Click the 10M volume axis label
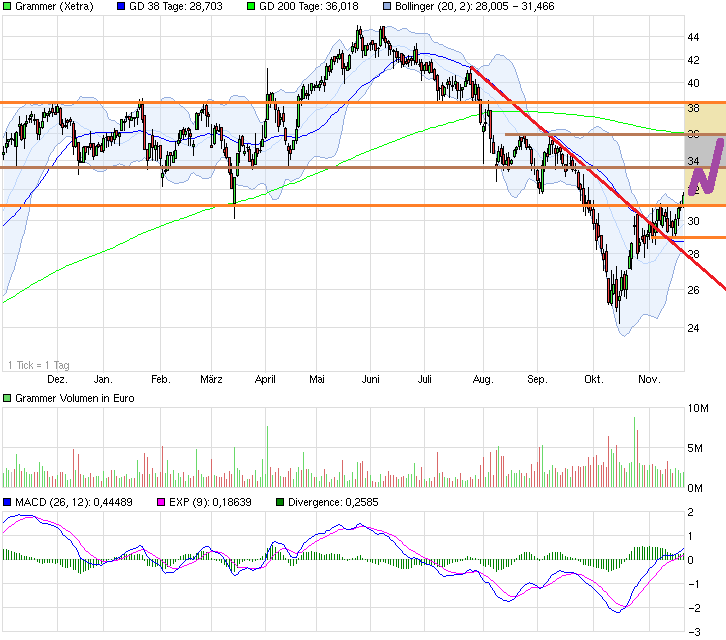The image size is (726, 640). click(697, 409)
